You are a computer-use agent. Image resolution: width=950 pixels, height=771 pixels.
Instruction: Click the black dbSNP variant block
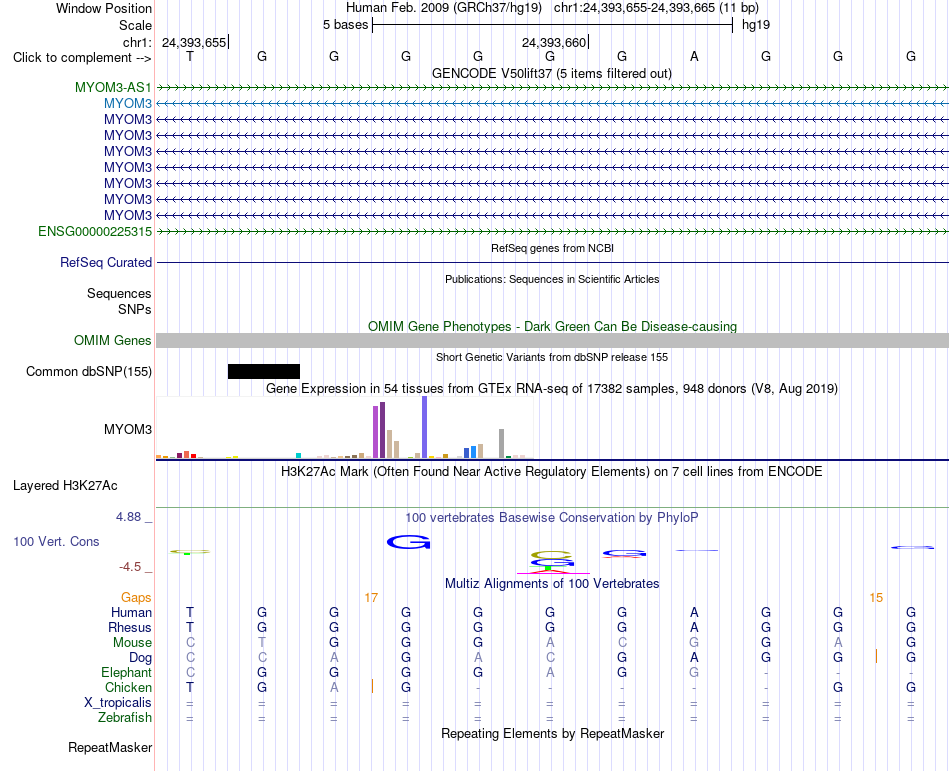coord(264,371)
